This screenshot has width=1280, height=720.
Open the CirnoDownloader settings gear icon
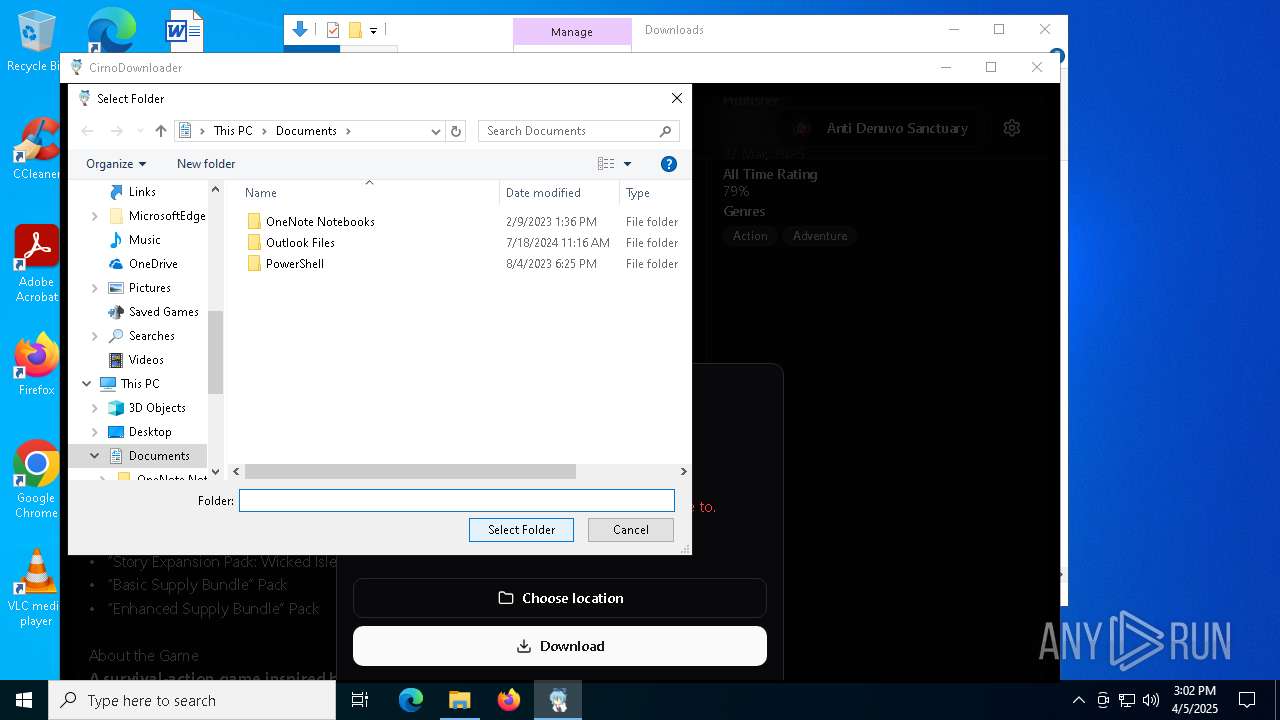(1012, 128)
